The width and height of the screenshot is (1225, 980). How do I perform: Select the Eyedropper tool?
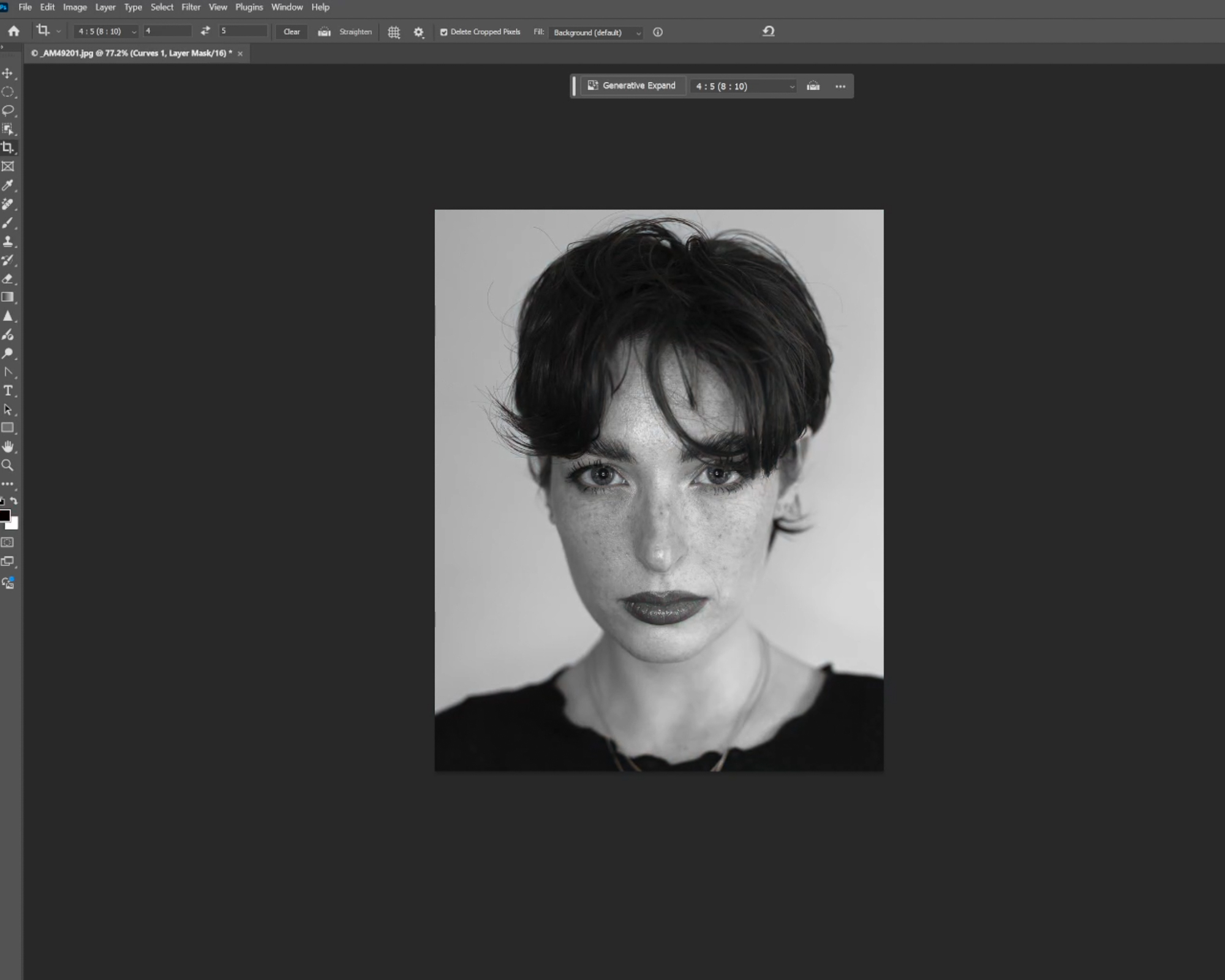click(8, 186)
